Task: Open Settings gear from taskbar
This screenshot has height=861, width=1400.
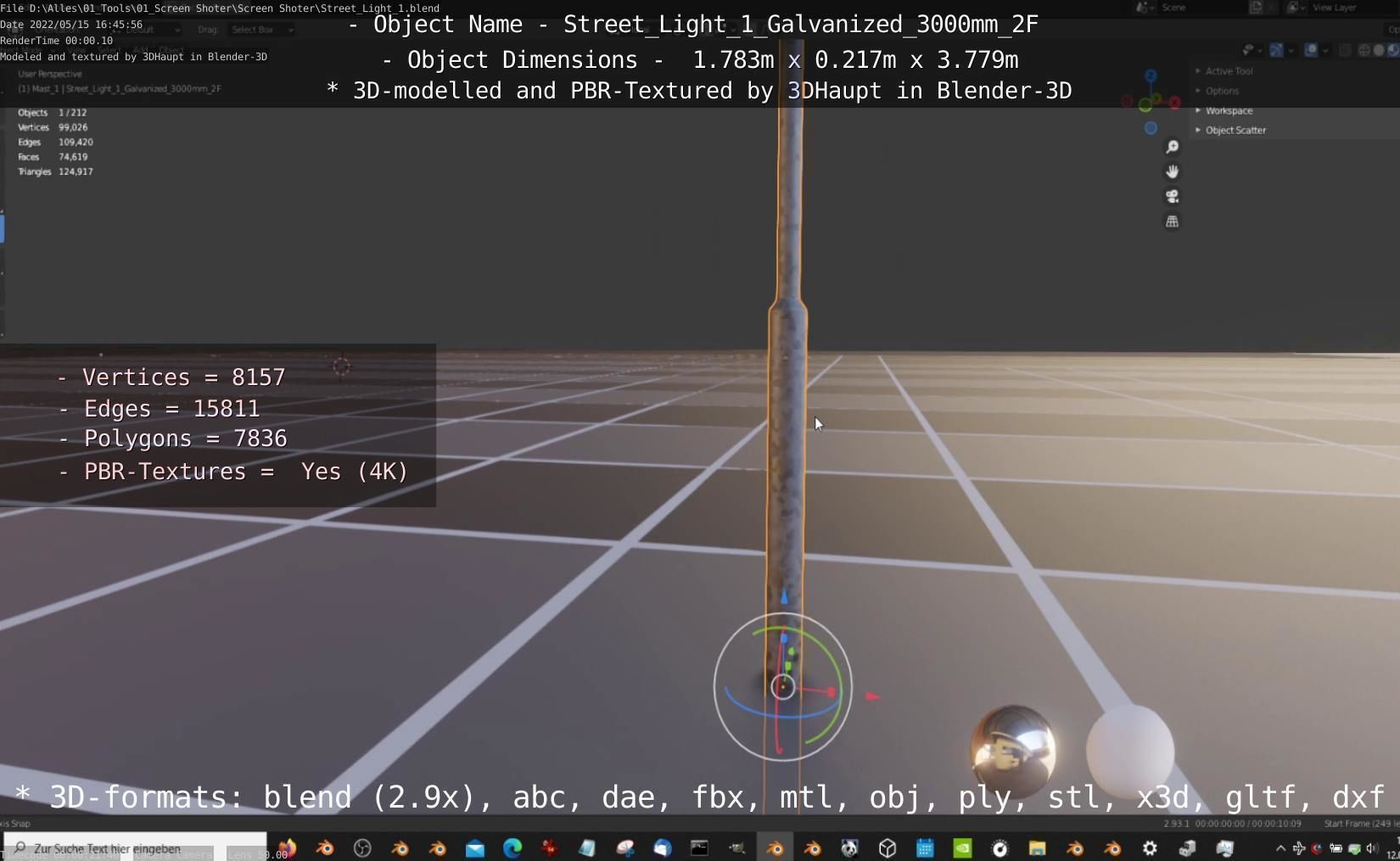Action: pos(1150,848)
